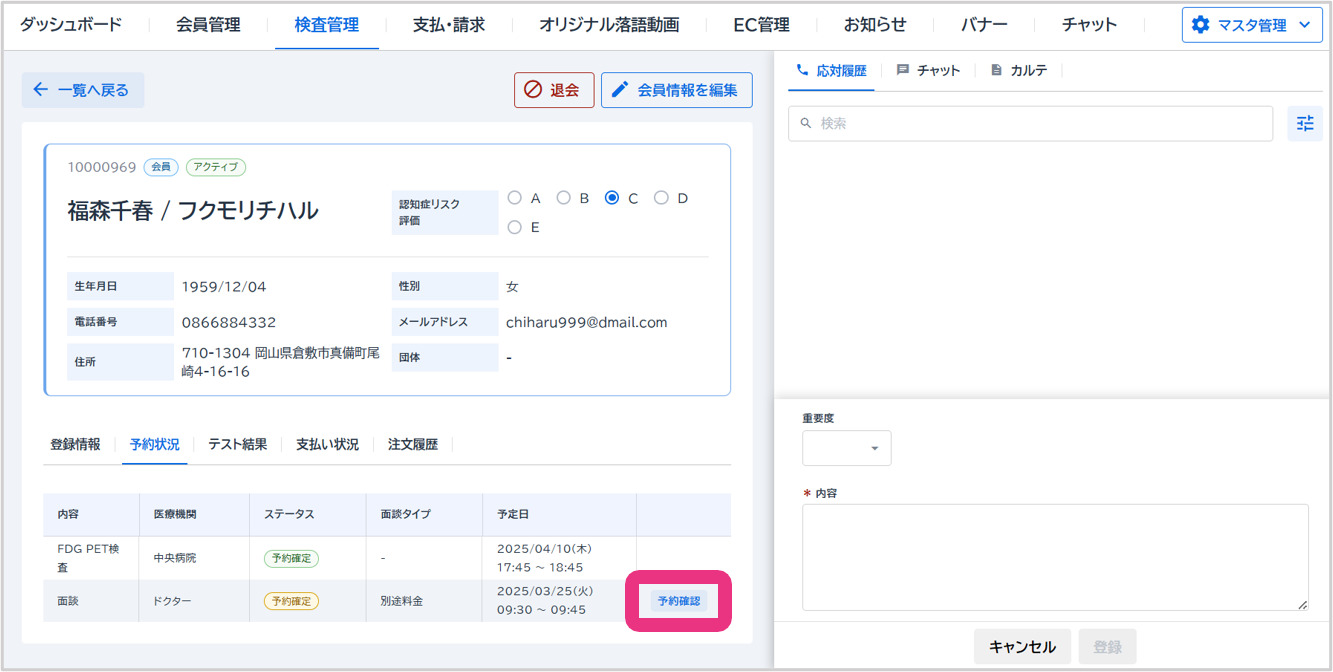
Task: Select dementia risk rating D
Action: tap(661, 198)
